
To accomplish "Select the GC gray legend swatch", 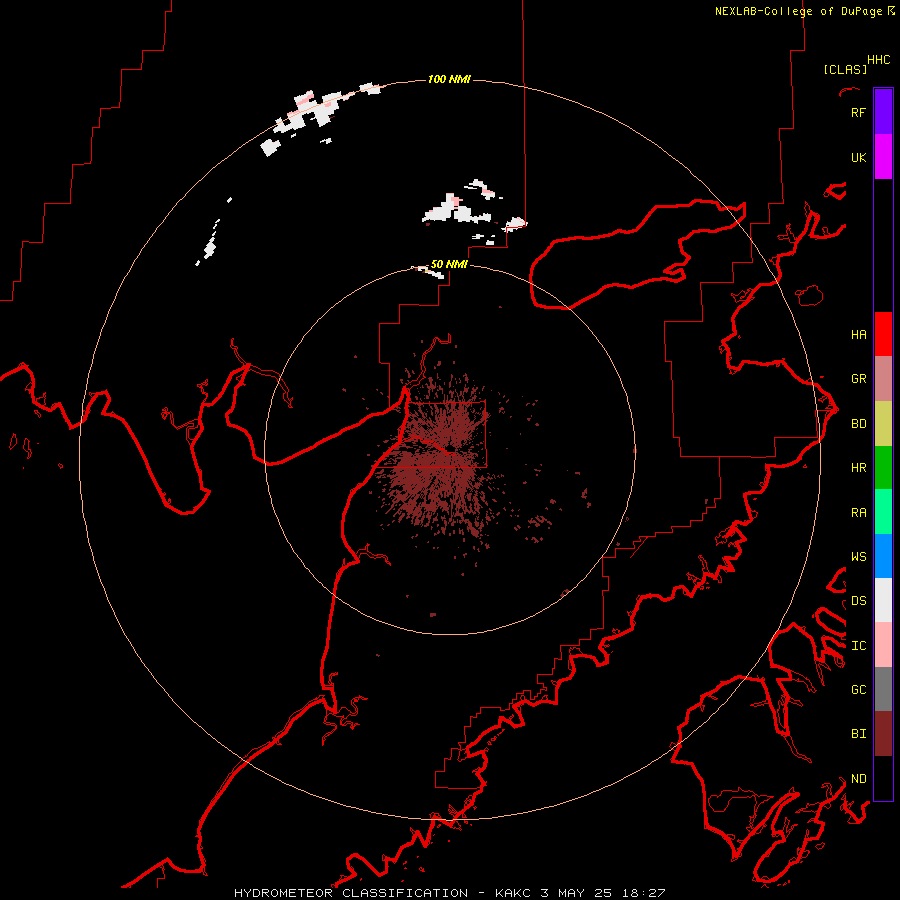I will click(883, 689).
